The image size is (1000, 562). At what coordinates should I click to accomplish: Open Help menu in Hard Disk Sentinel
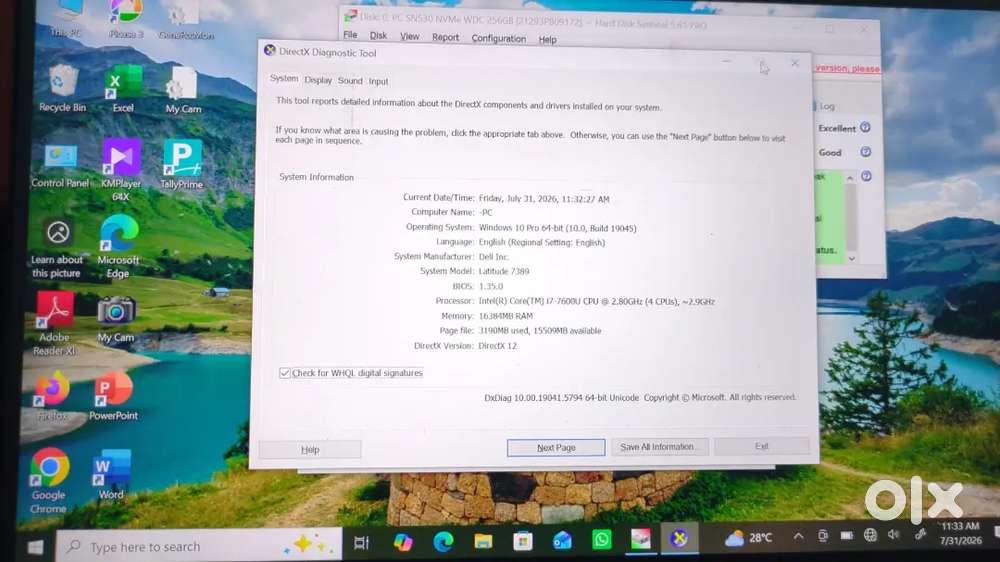[547, 40]
